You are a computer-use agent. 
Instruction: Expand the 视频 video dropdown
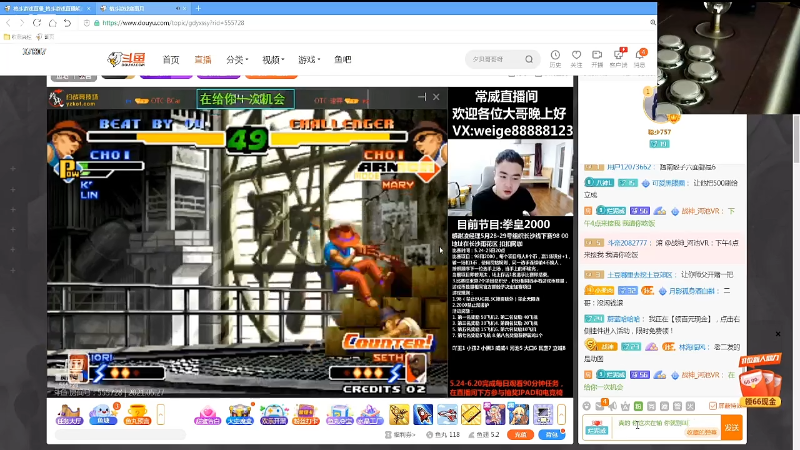coord(273,60)
